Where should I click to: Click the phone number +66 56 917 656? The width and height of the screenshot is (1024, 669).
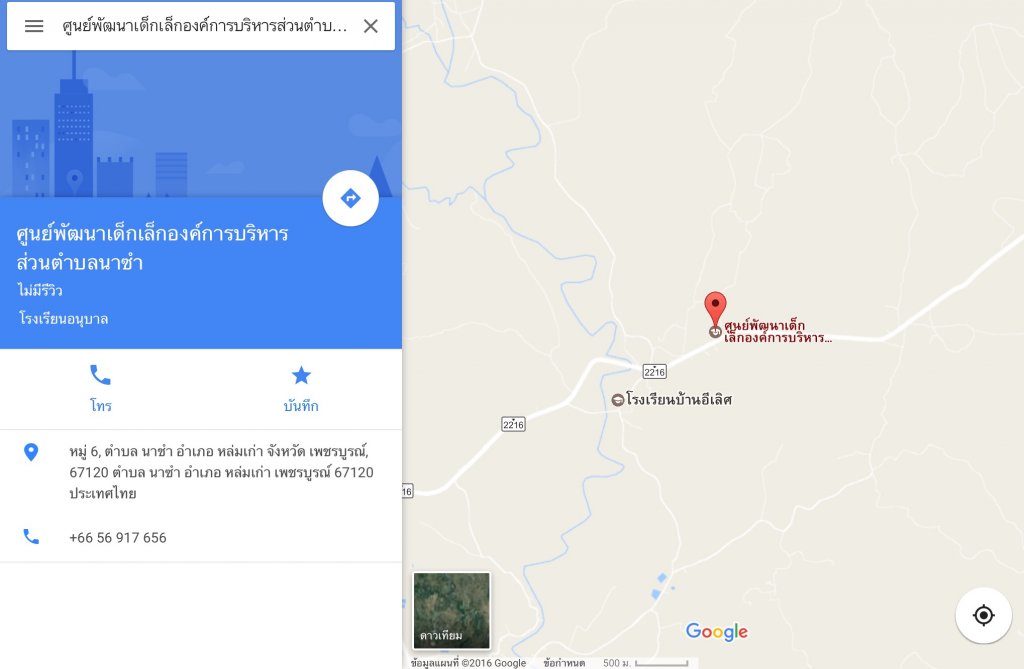pyautogui.click(x=118, y=538)
